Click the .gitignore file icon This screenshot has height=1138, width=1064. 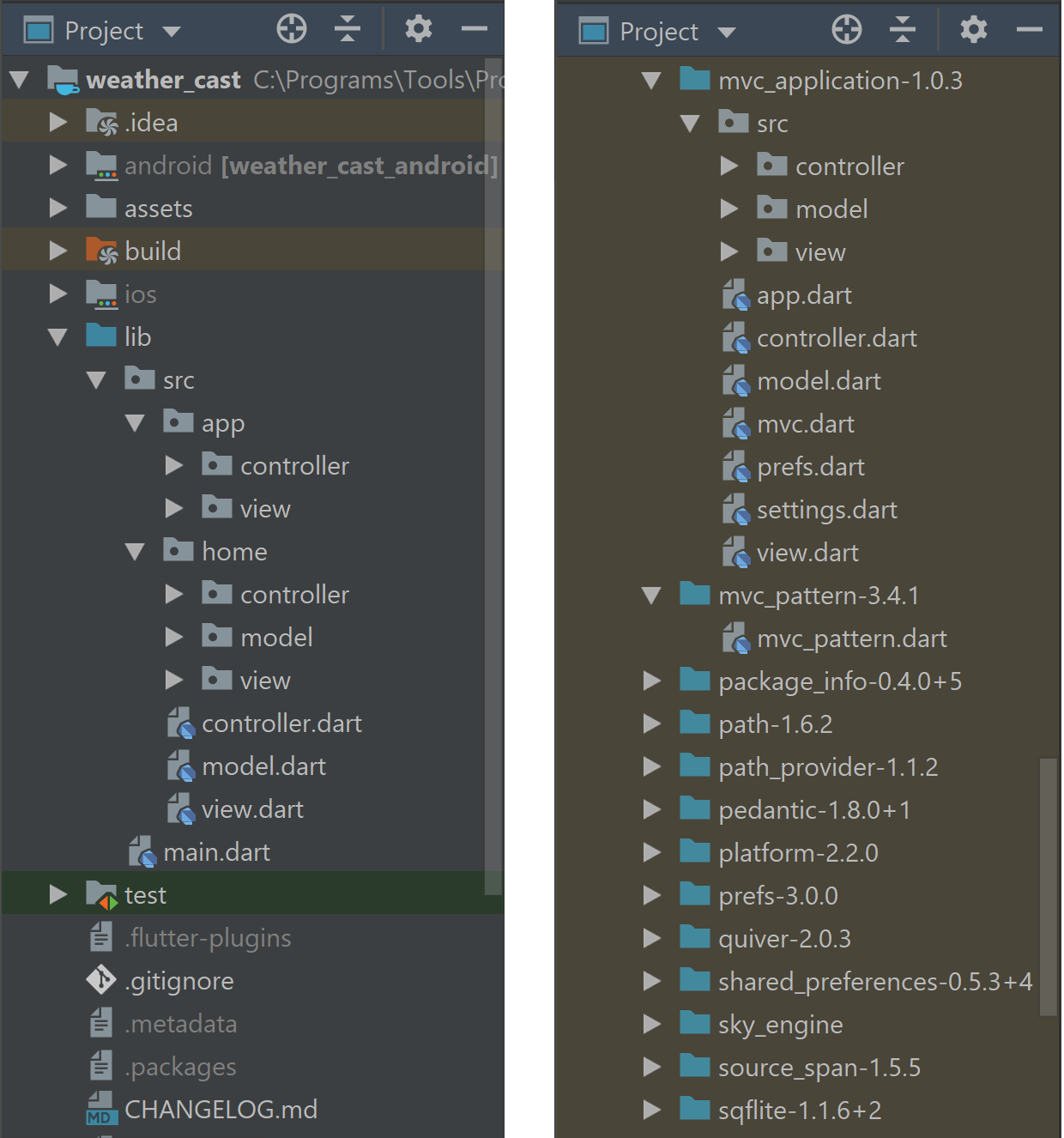point(101,980)
